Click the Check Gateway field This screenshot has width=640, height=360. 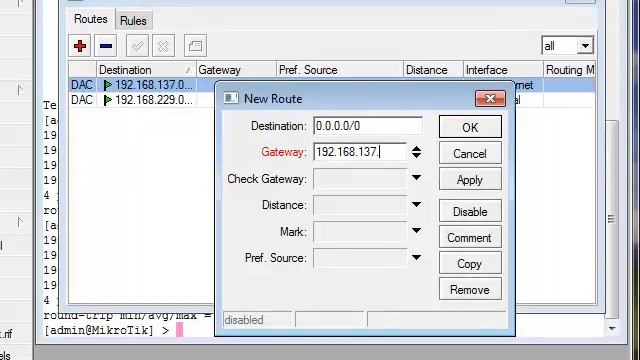[360, 179]
